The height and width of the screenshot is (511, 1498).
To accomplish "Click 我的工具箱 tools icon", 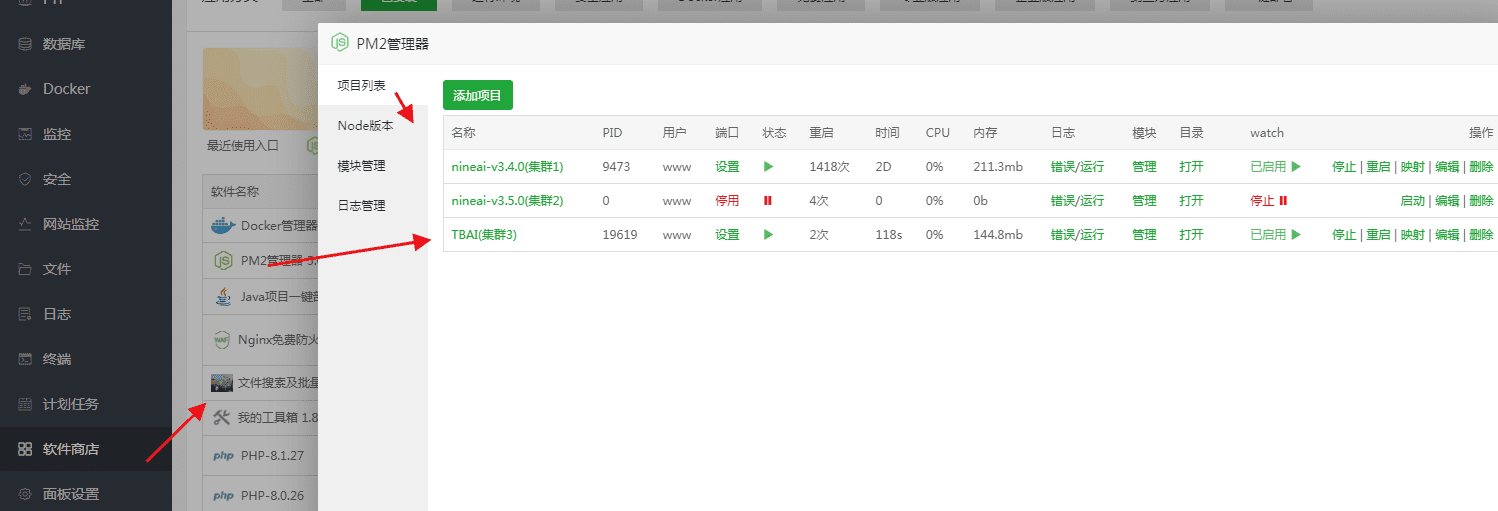I will tap(222, 417).
